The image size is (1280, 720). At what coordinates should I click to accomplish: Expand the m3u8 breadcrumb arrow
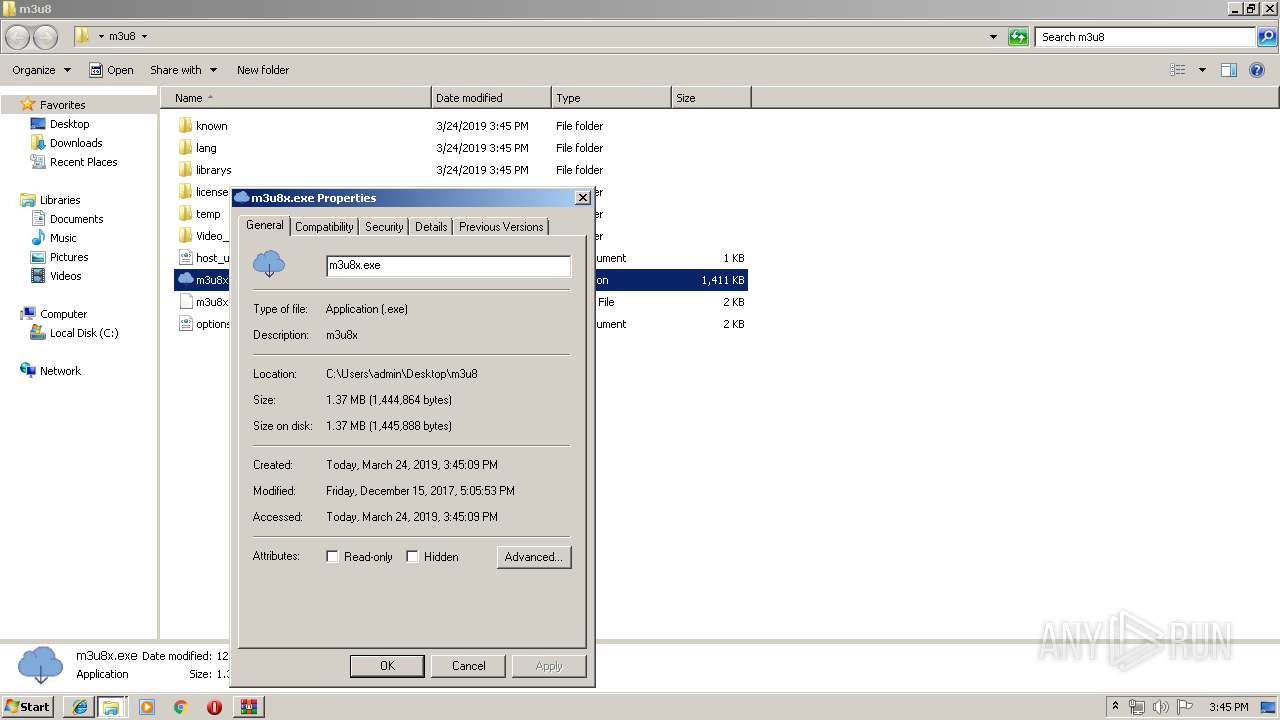(144, 37)
